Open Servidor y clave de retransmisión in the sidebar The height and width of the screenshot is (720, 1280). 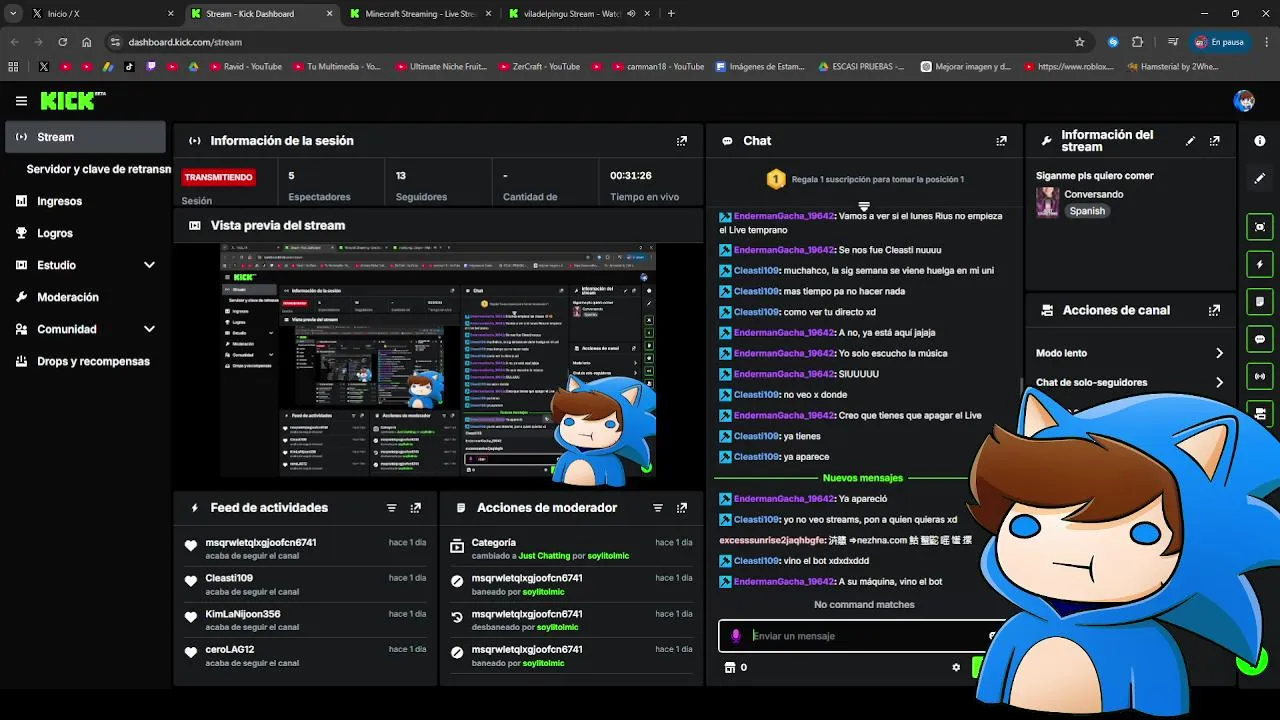point(99,169)
